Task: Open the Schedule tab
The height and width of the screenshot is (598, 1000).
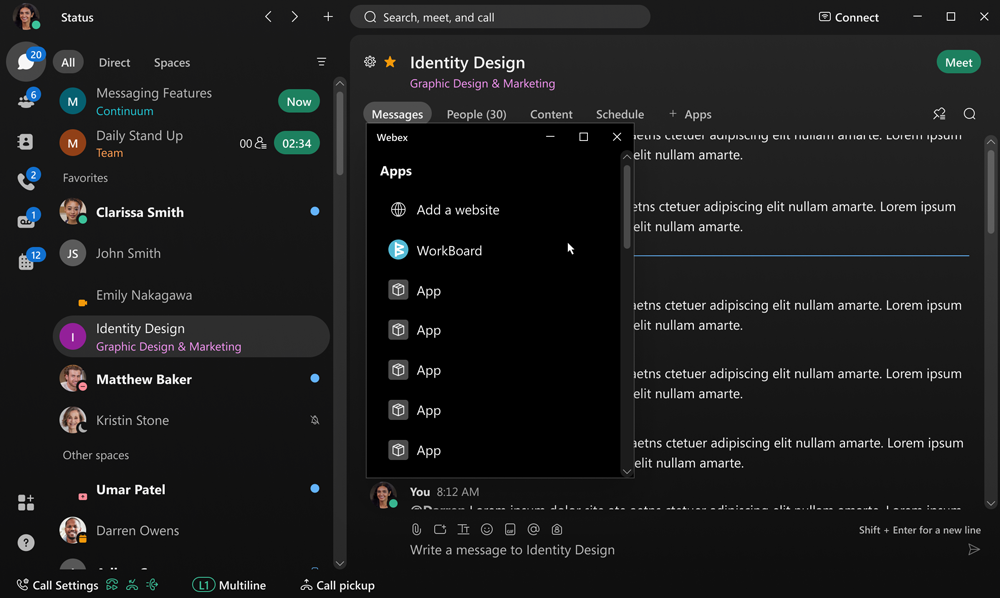Action: click(620, 114)
